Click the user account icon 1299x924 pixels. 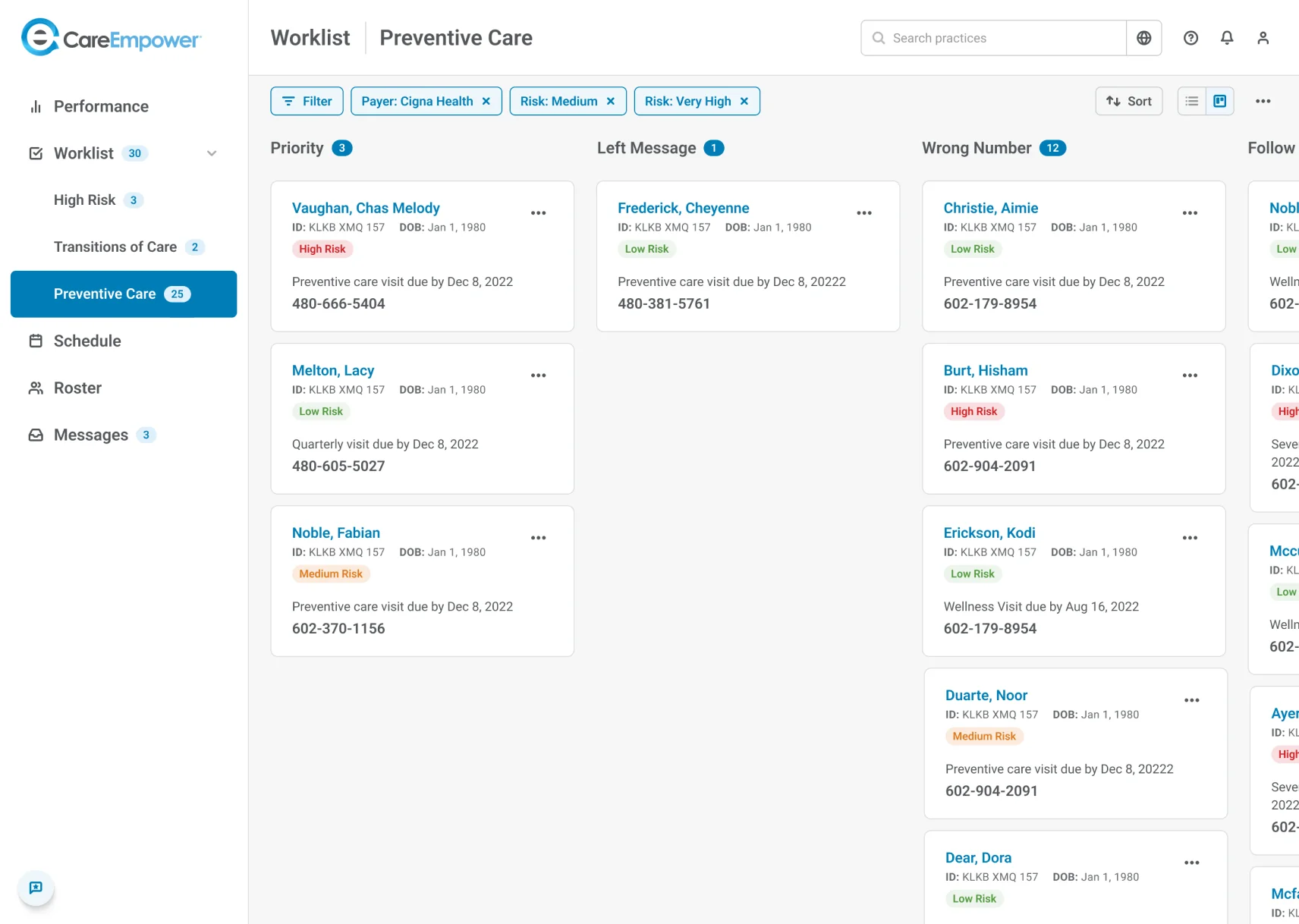[1263, 37]
